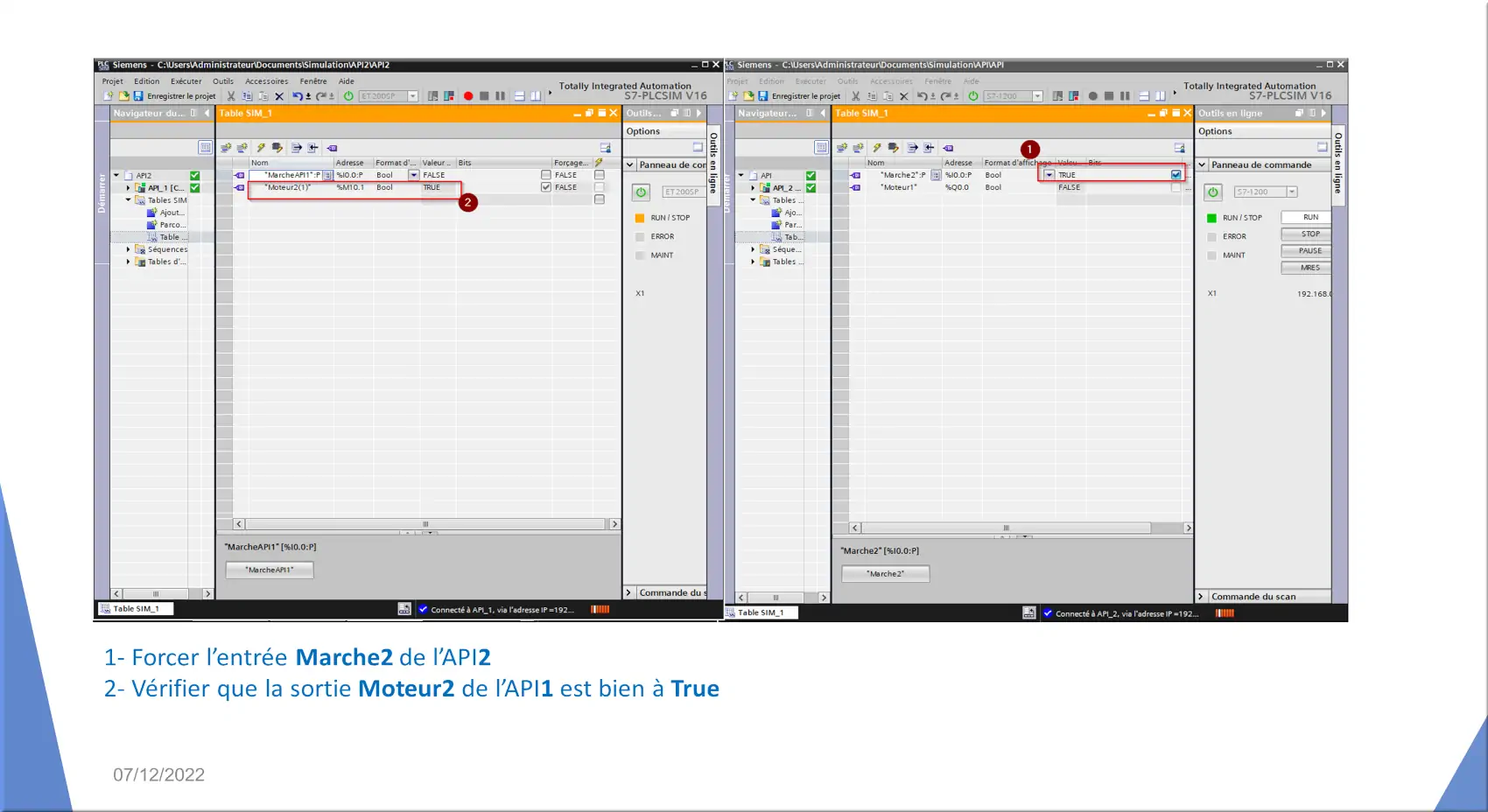Click lightning force icon in API2 Table SIM_1 toolbar
1488x812 pixels.
click(x=261, y=148)
